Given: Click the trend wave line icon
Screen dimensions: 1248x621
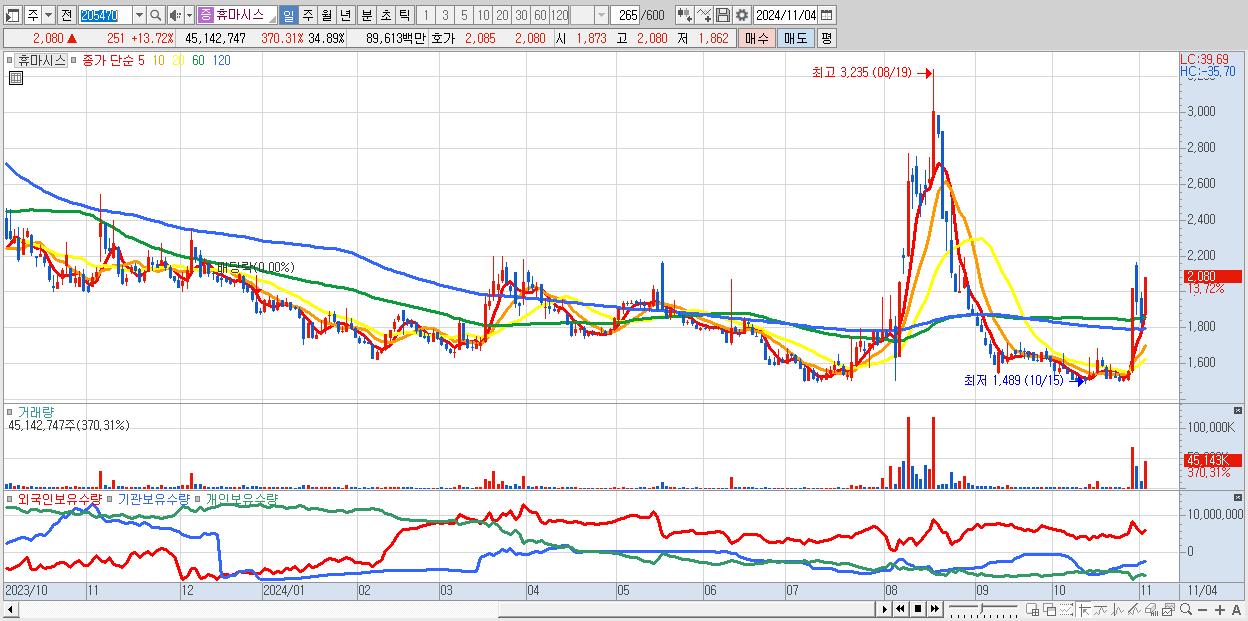Looking at the screenshot, I should (1101, 610).
